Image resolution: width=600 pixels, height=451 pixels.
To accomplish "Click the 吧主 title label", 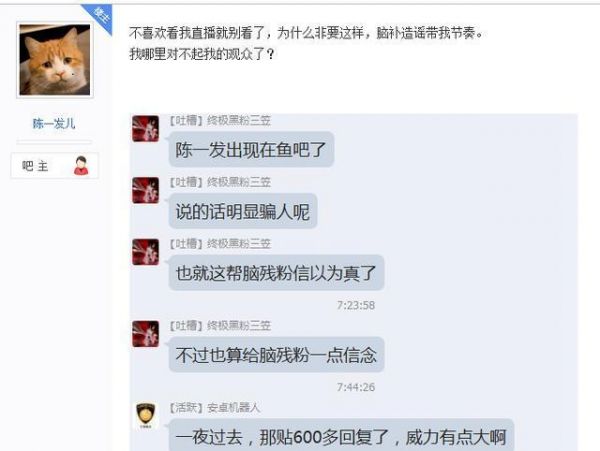I will pyautogui.click(x=35, y=166).
